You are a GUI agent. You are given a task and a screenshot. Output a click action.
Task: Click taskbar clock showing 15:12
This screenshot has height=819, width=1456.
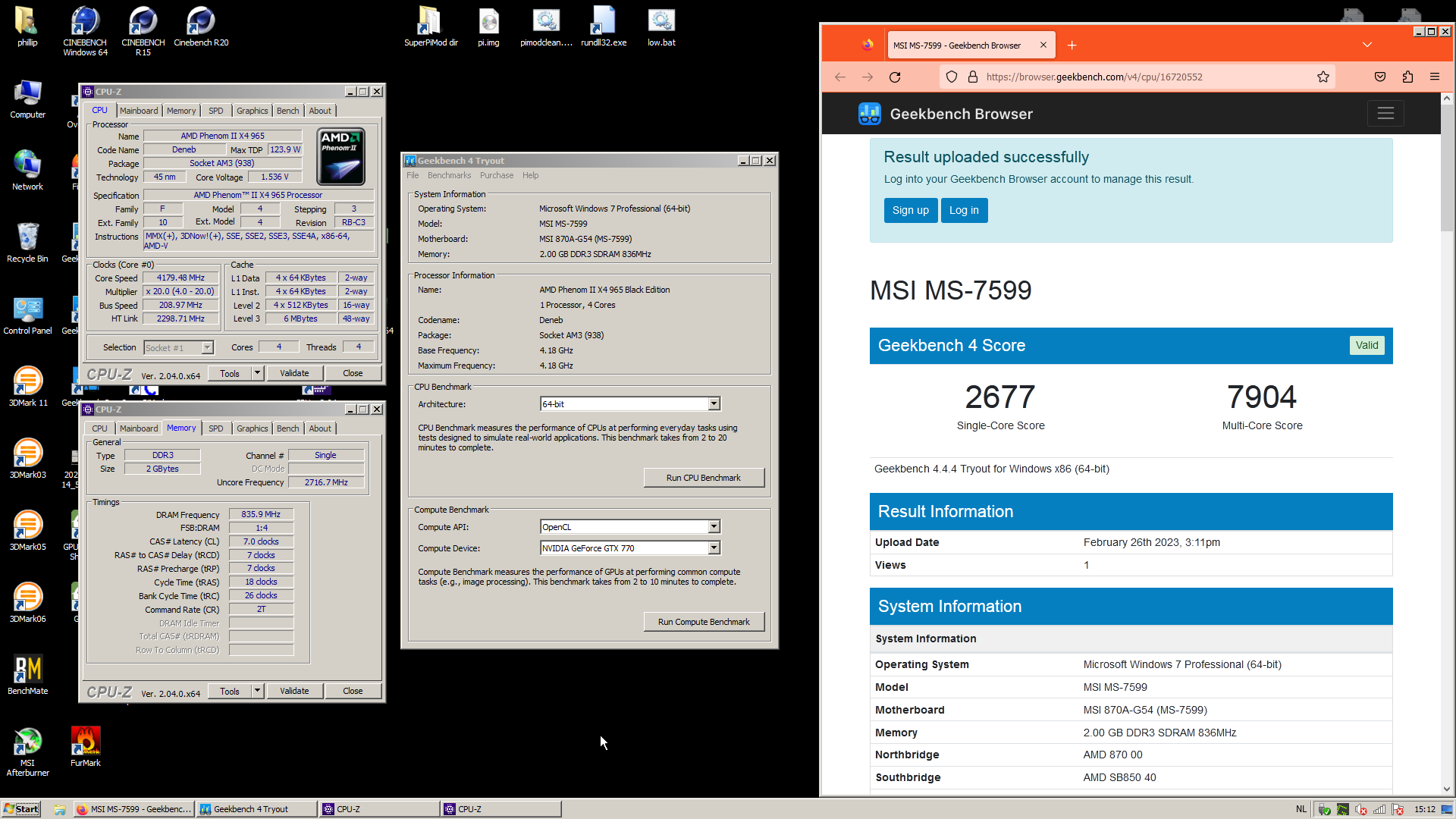(1425, 809)
